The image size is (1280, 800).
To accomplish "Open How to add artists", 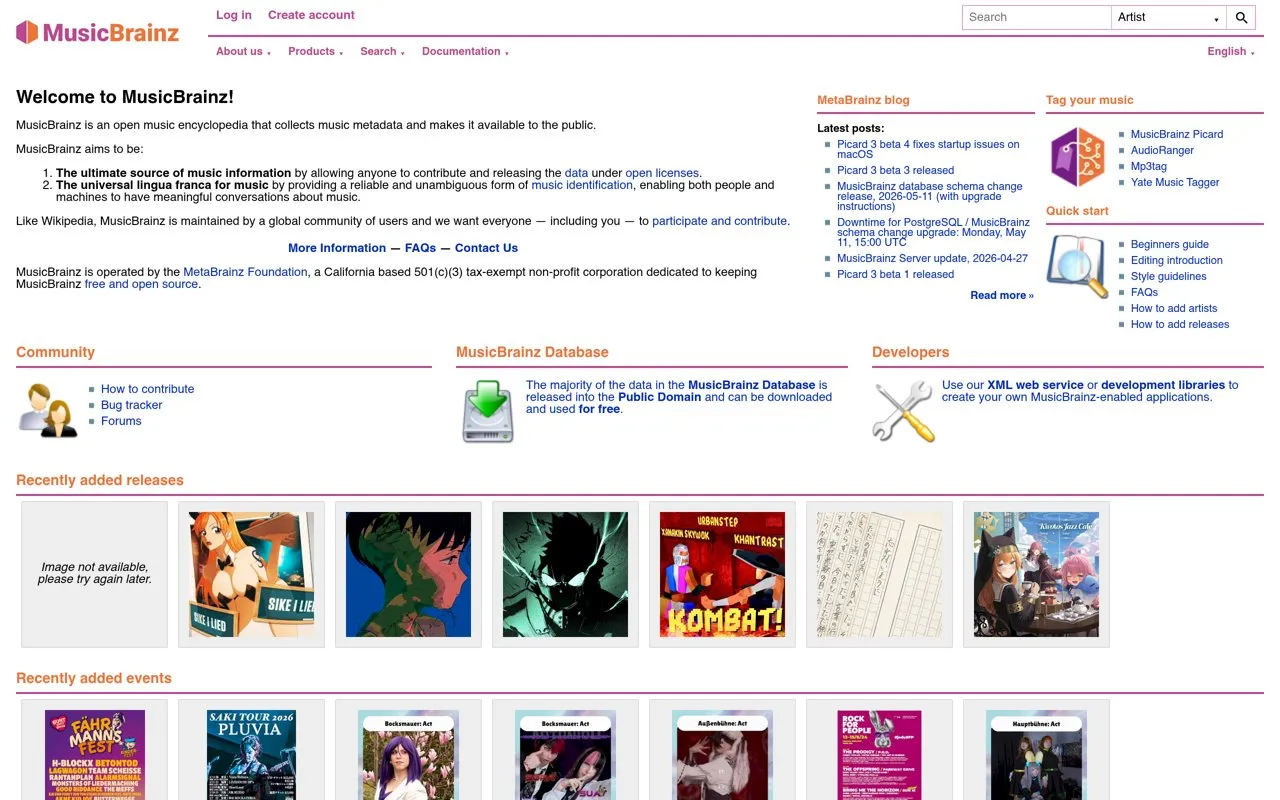I will pos(1174,308).
